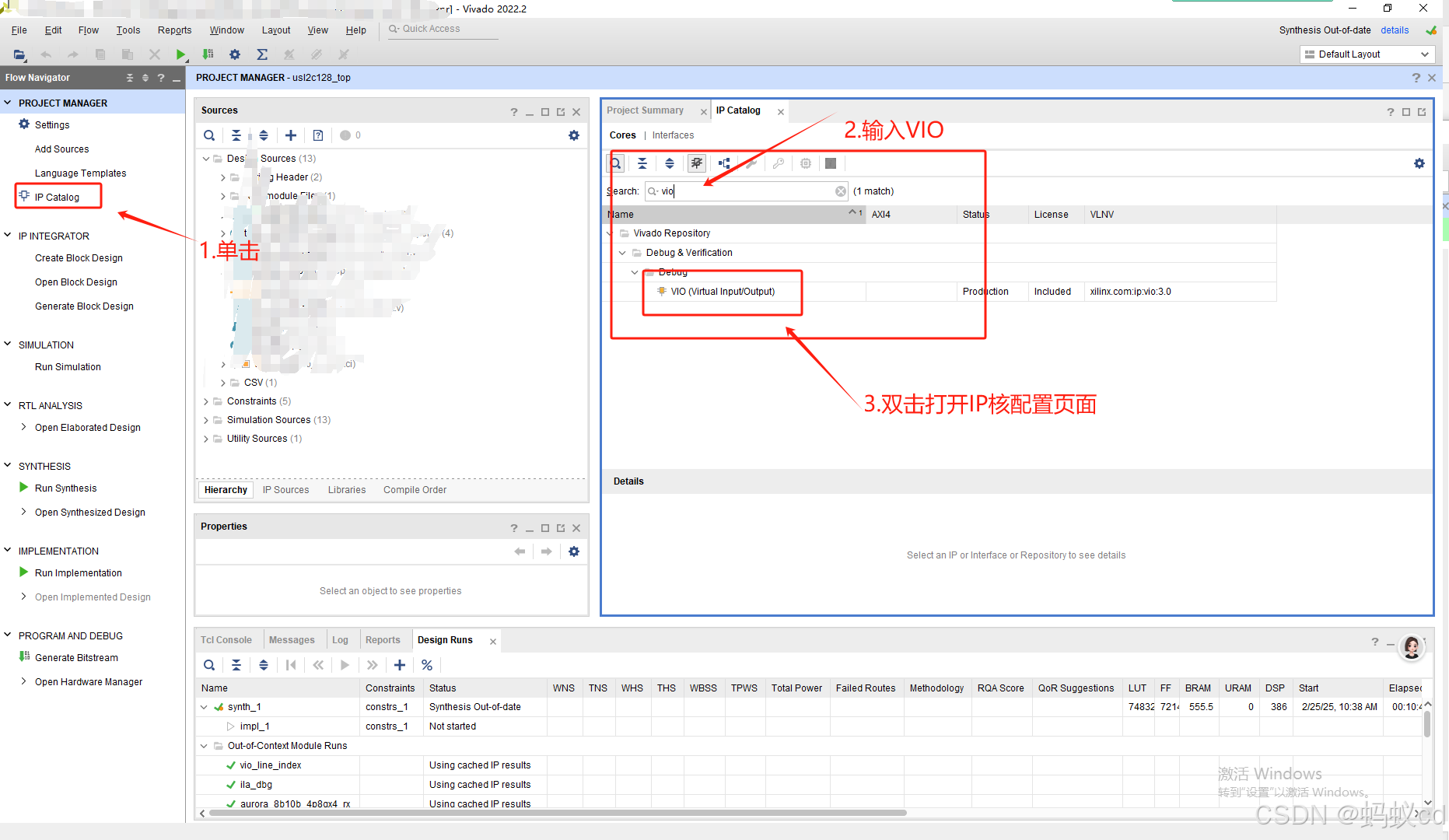The height and width of the screenshot is (840, 1449).
Task: Click Open Hardware Manager
Action: [89, 682]
